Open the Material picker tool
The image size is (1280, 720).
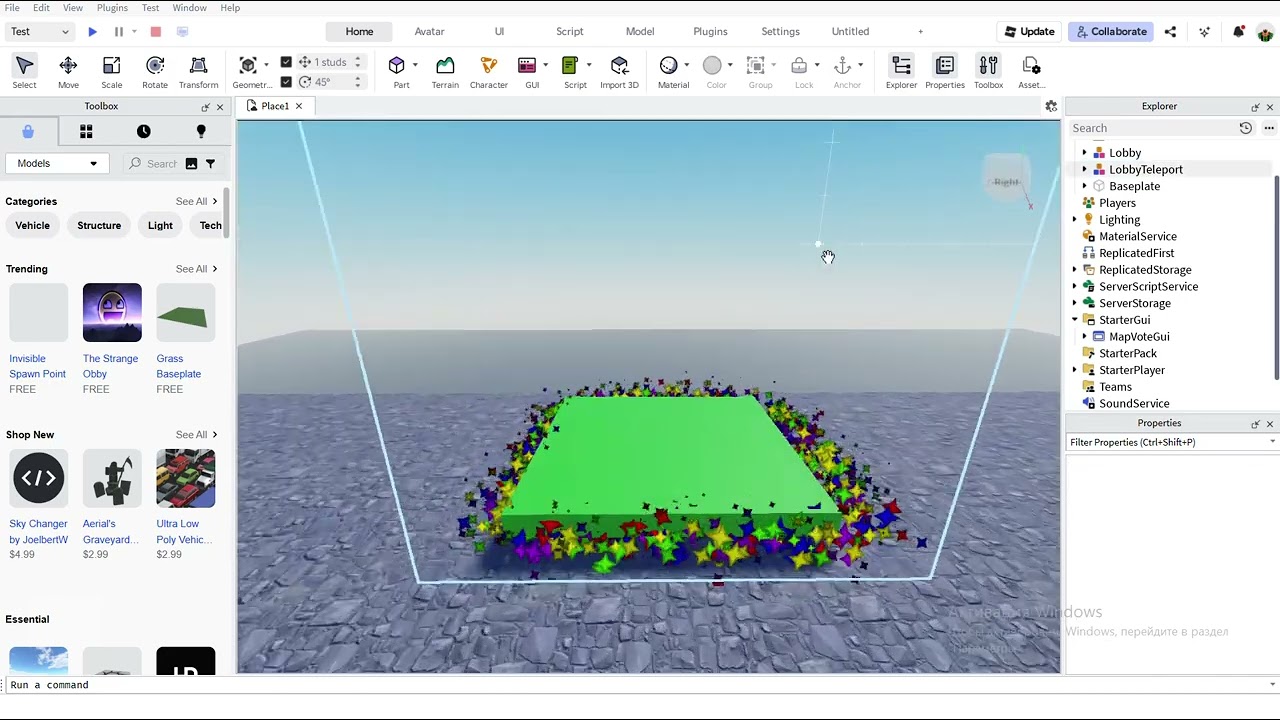coord(669,66)
